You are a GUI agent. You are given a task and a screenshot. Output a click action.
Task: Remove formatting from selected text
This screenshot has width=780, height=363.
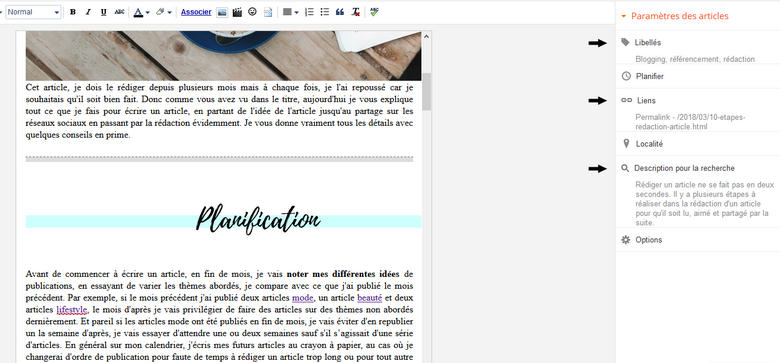tap(355, 12)
